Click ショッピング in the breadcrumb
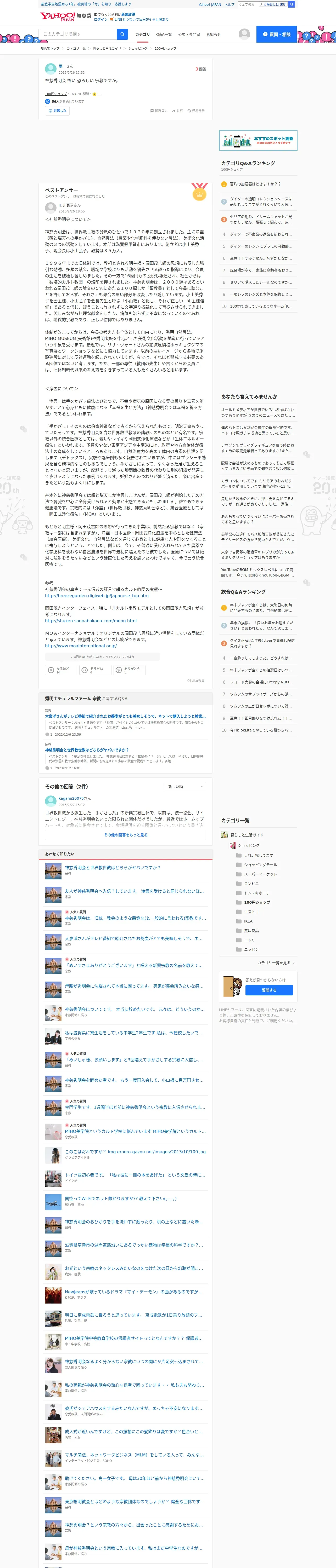The image size is (336, 1568). point(138,49)
